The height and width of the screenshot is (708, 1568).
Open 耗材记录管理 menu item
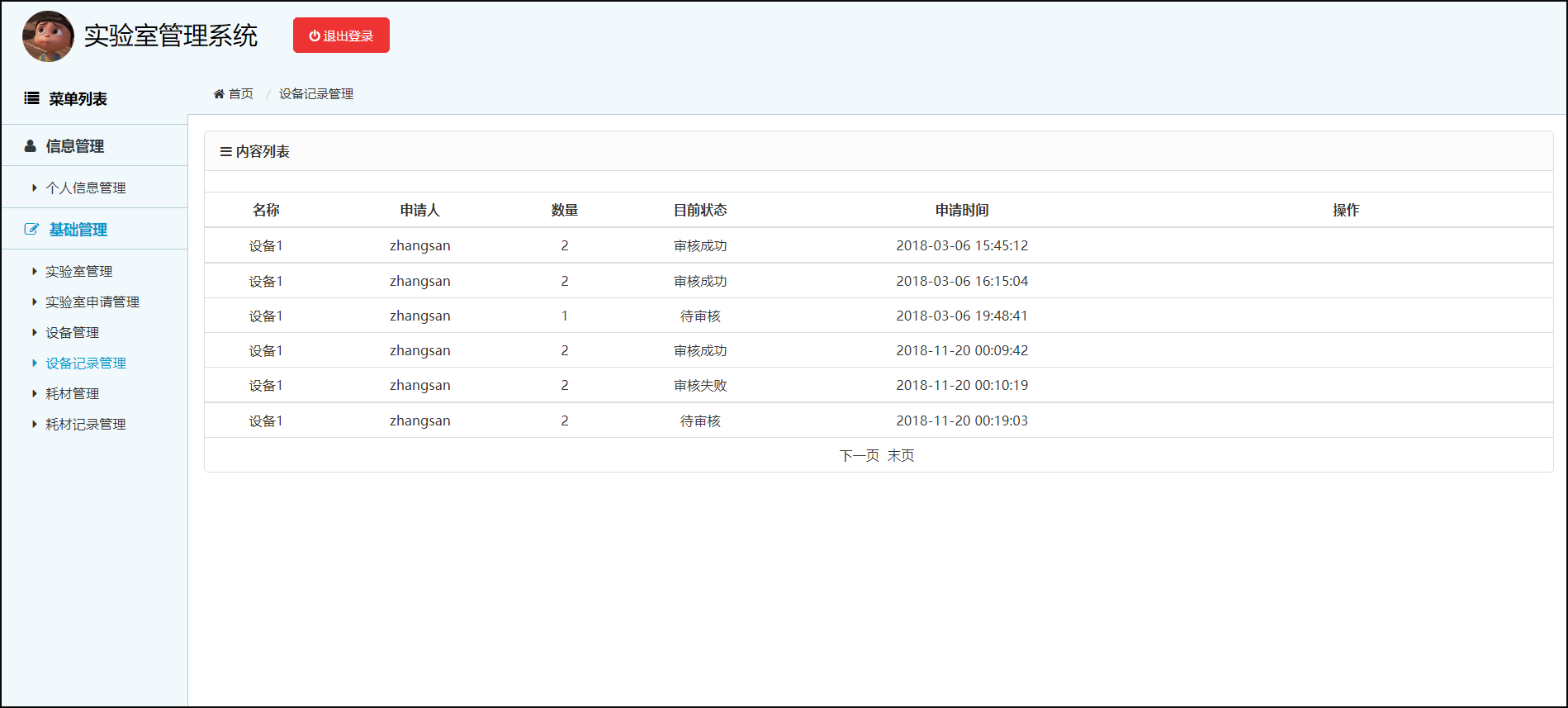click(x=86, y=425)
